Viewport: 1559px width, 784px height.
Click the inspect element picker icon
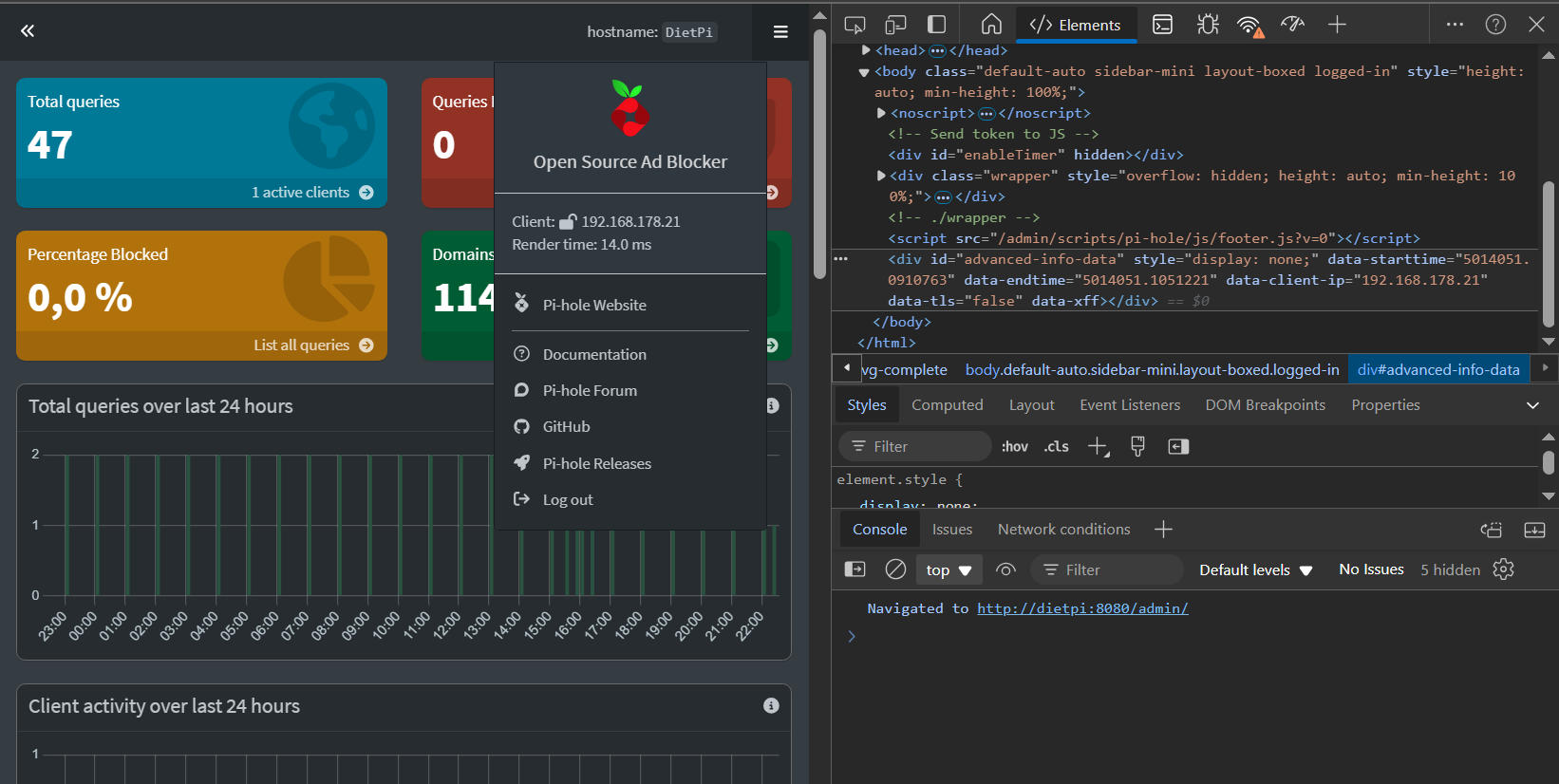pos(855,25)
